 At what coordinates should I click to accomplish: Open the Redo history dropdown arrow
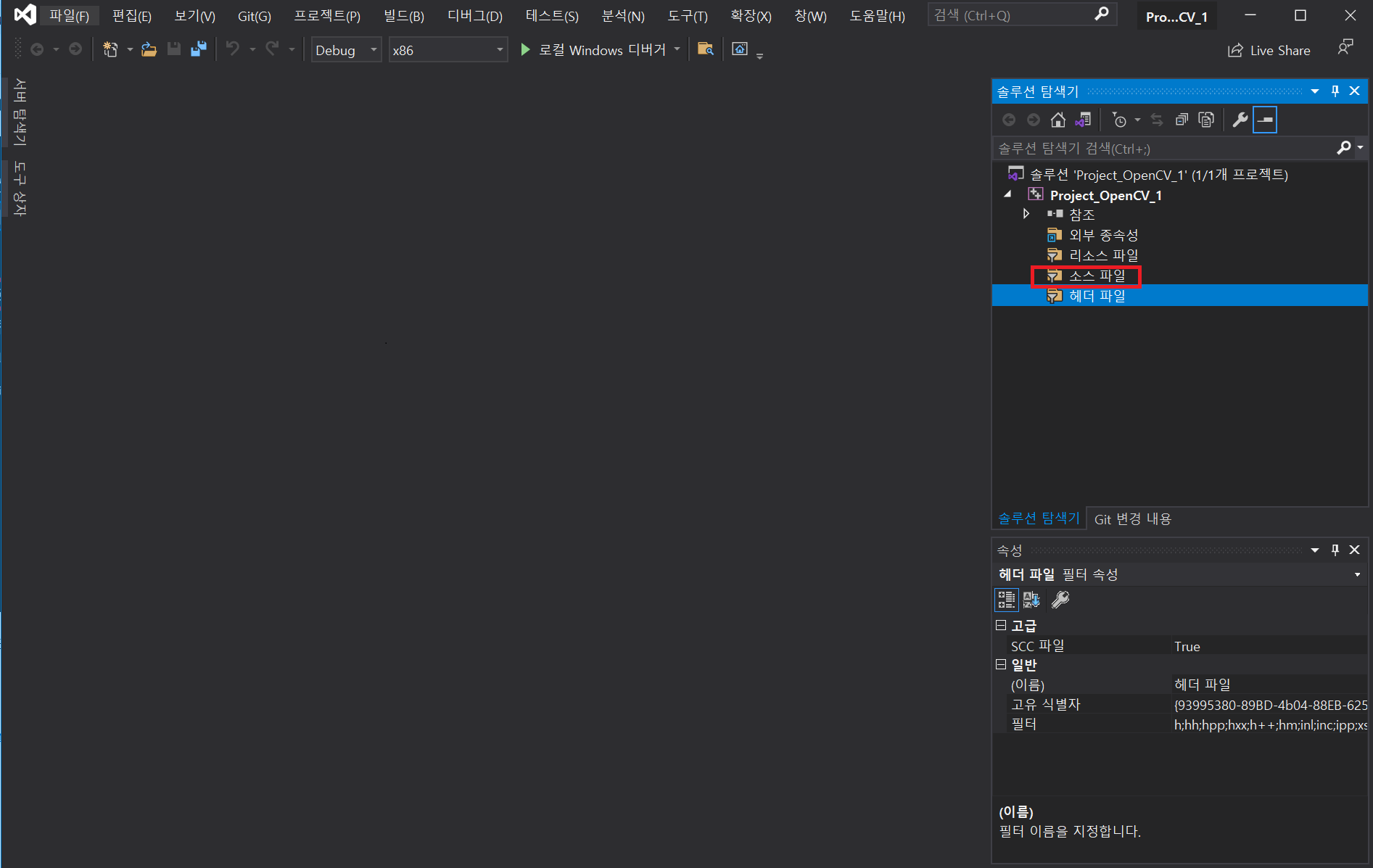(292, 49)
